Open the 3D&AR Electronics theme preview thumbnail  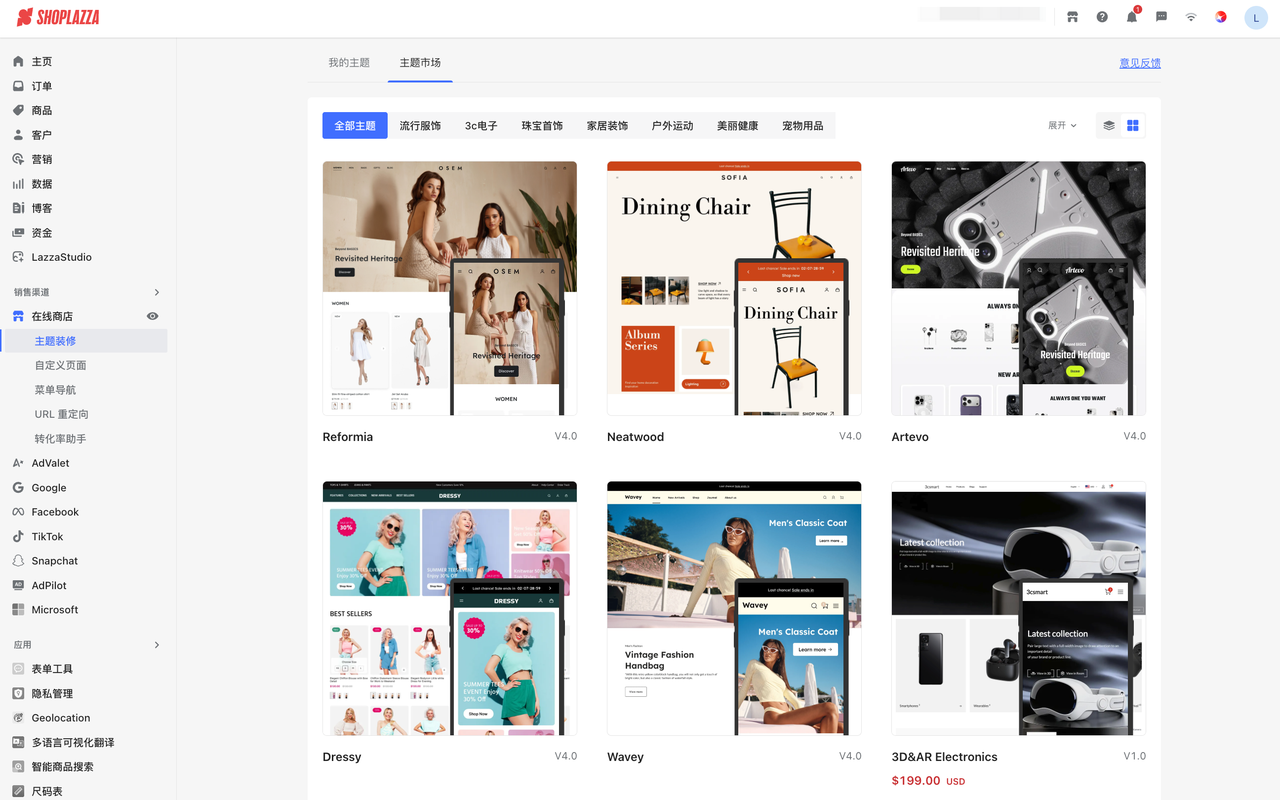point(1019,608)
